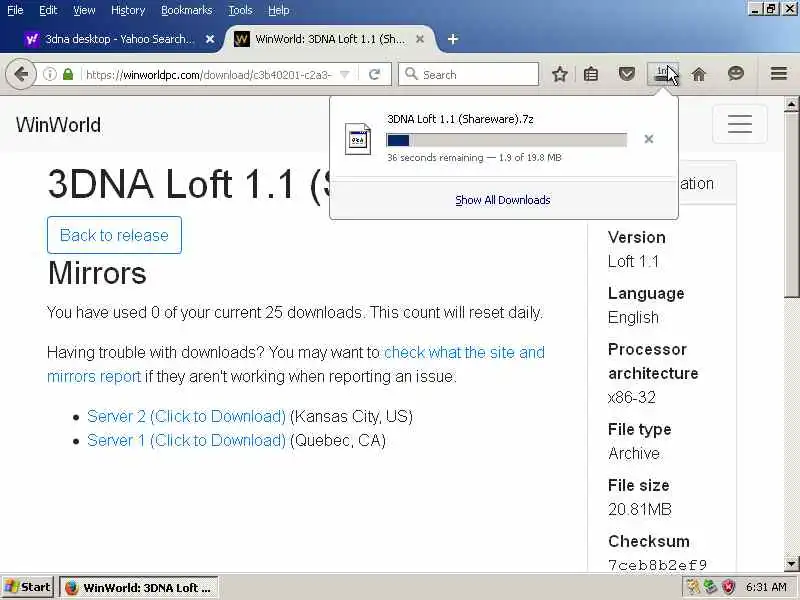800x600 pixels.
Task: Open the Edit menu
Action: (x=48, y=10)
